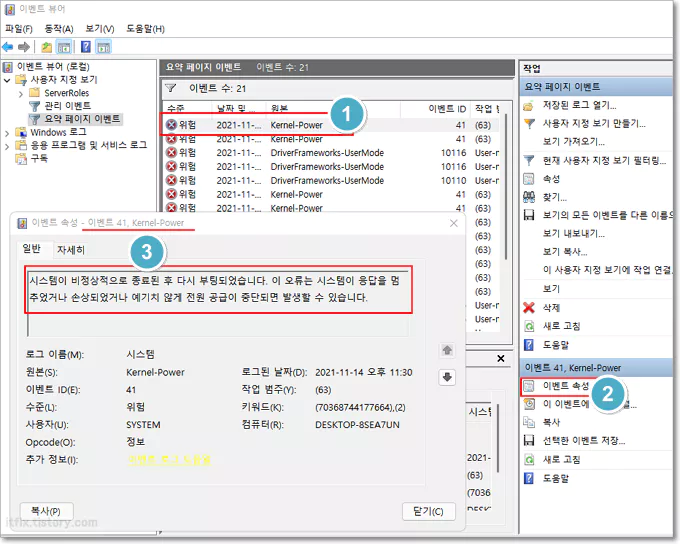Close the preview pane with X
The height and width of the screenshot is (544, 680).
501,359
